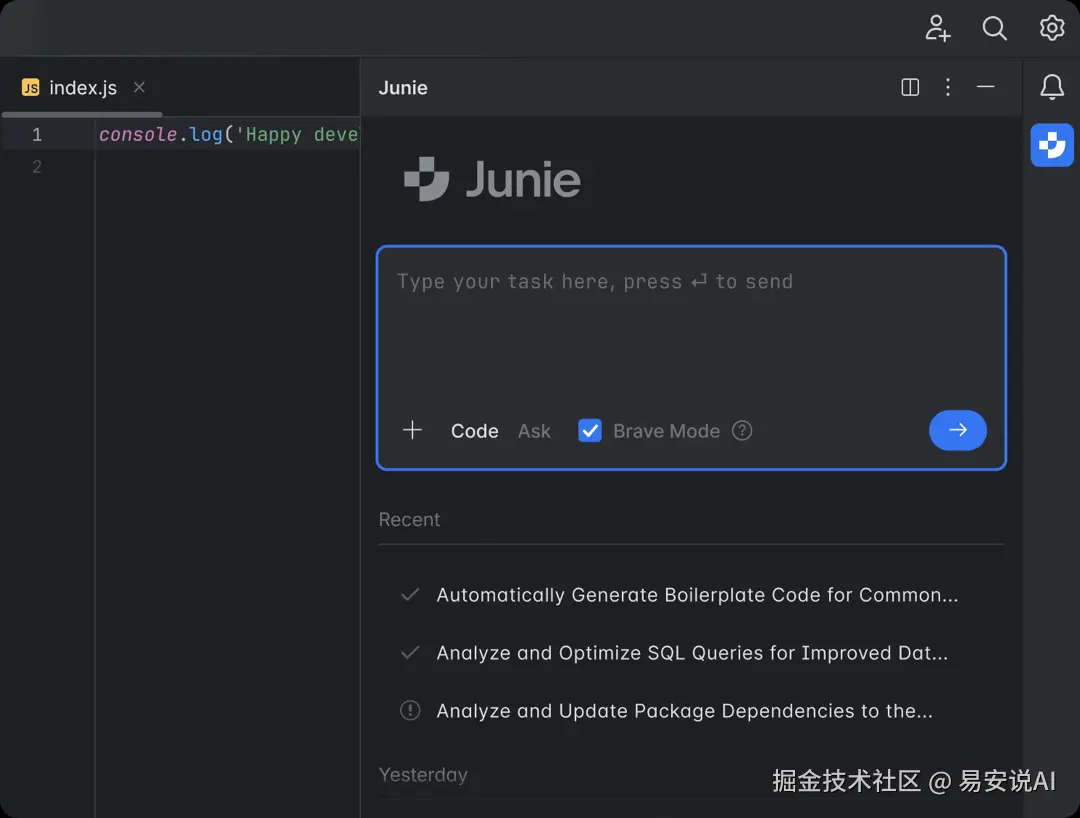Select Ask mode
1080x818 pixels.
pyautogui.click(x=534, y=431)
